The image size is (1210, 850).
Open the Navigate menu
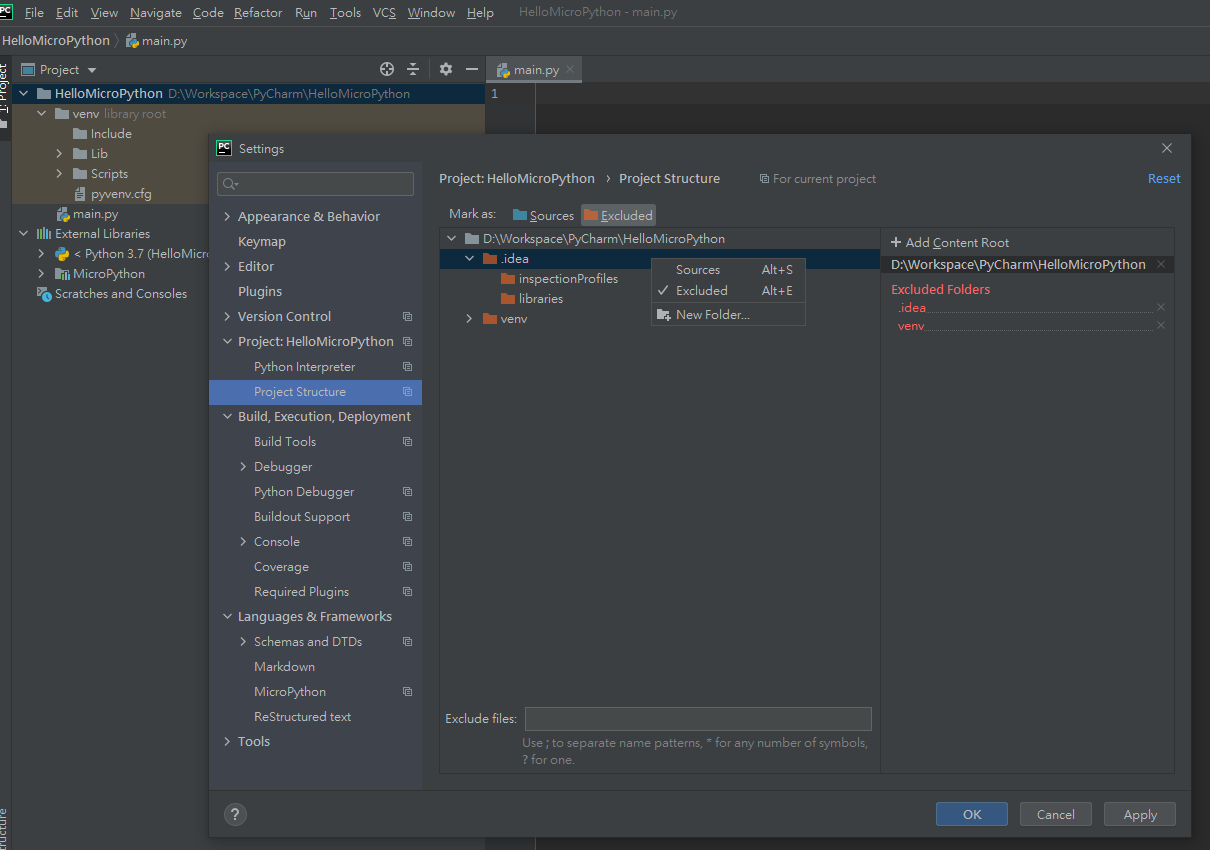tap(156, 12)
